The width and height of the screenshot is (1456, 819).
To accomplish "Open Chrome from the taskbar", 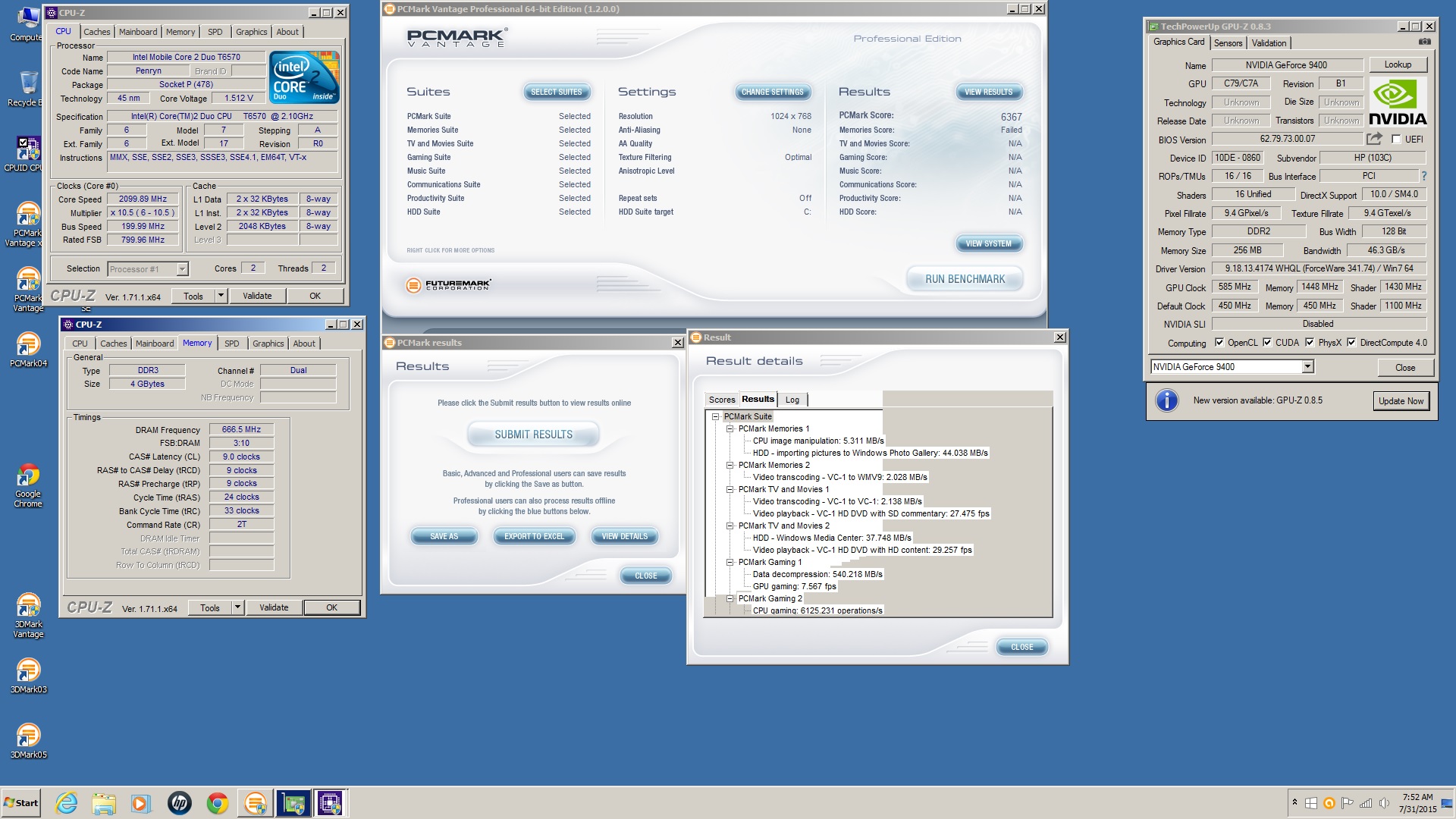I will (217, 803).
